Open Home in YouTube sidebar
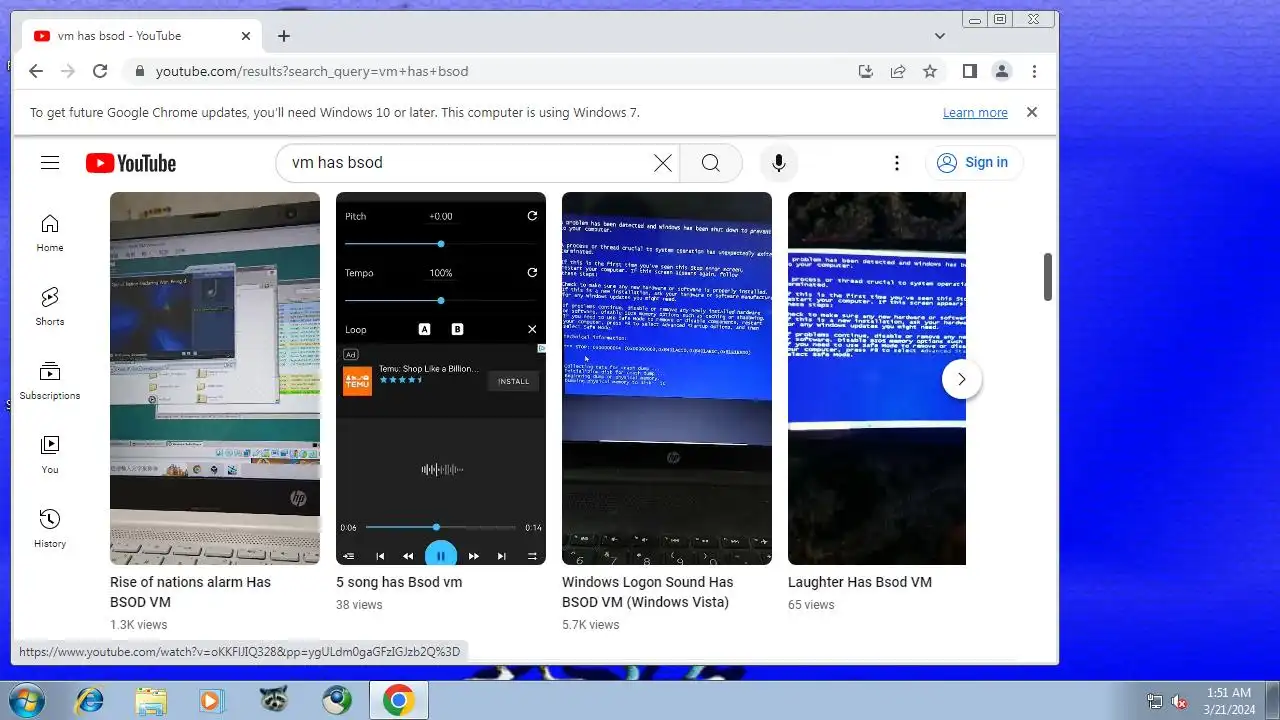This screenshot has height=720, width=1280. 50,233
